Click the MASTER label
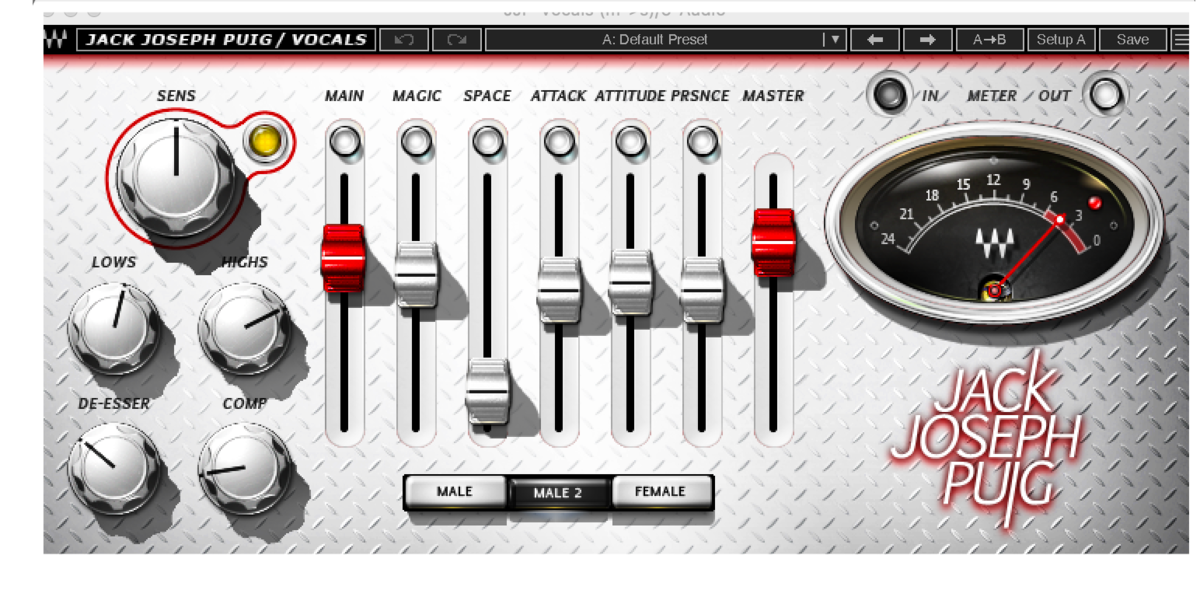Screen dimensions: 1200x597 point(773,96)
